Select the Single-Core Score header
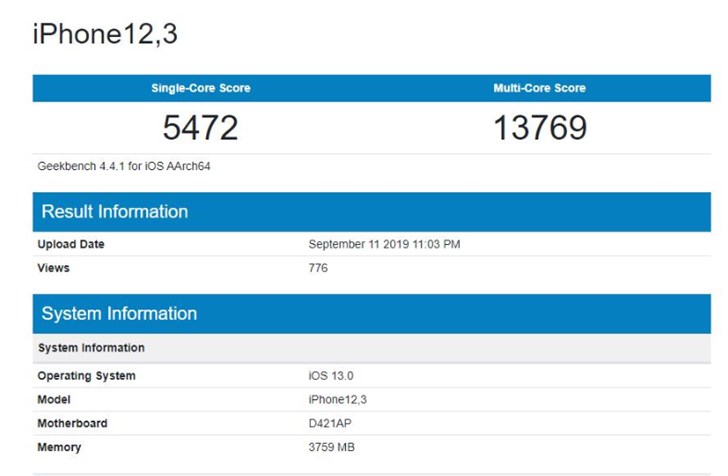This screenshot has height=476, width=728. coord(200,88)
